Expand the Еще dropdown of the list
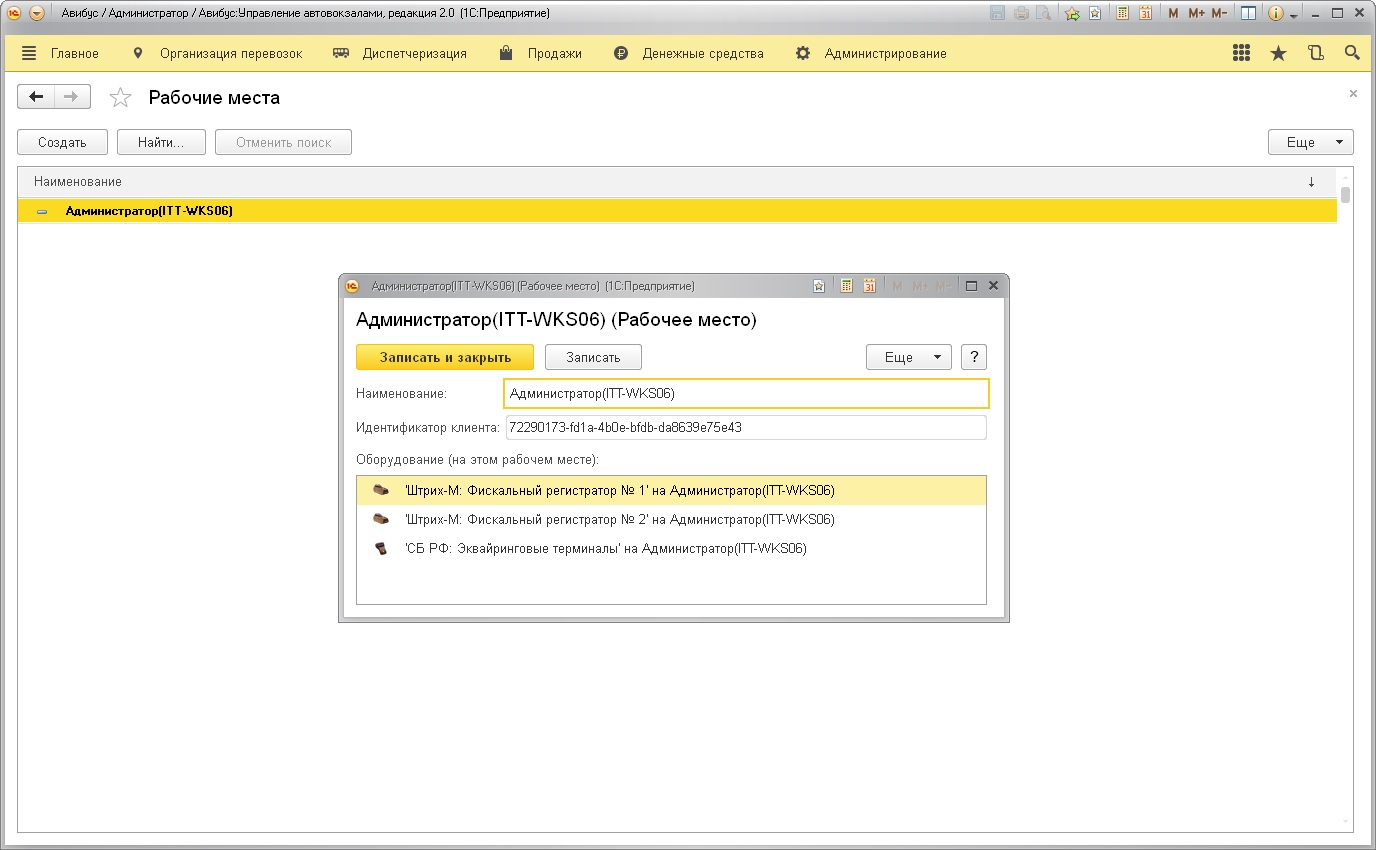1376x850 pixels. coord(1310,142)
